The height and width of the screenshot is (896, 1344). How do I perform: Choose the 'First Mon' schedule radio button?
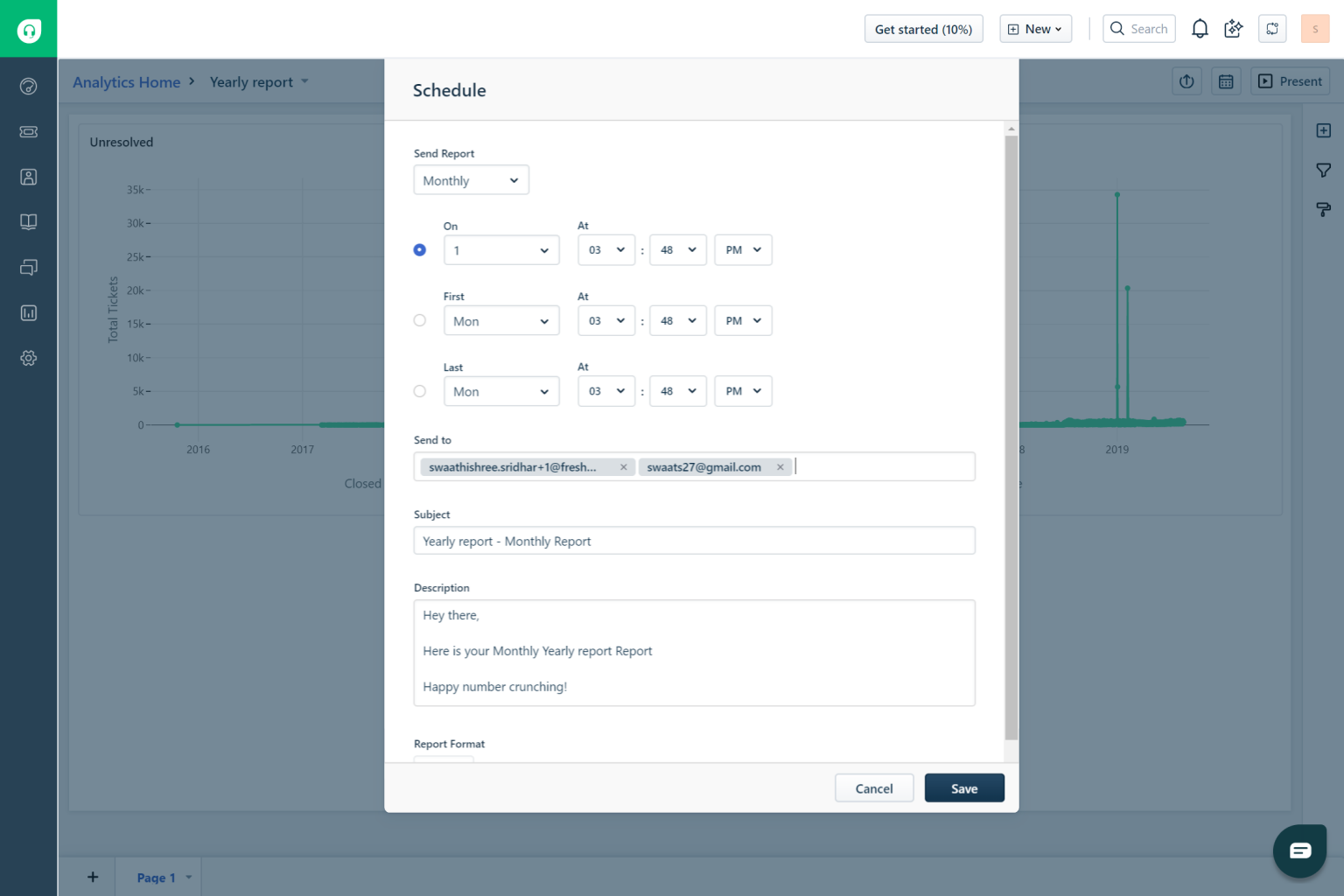point(420,320)
